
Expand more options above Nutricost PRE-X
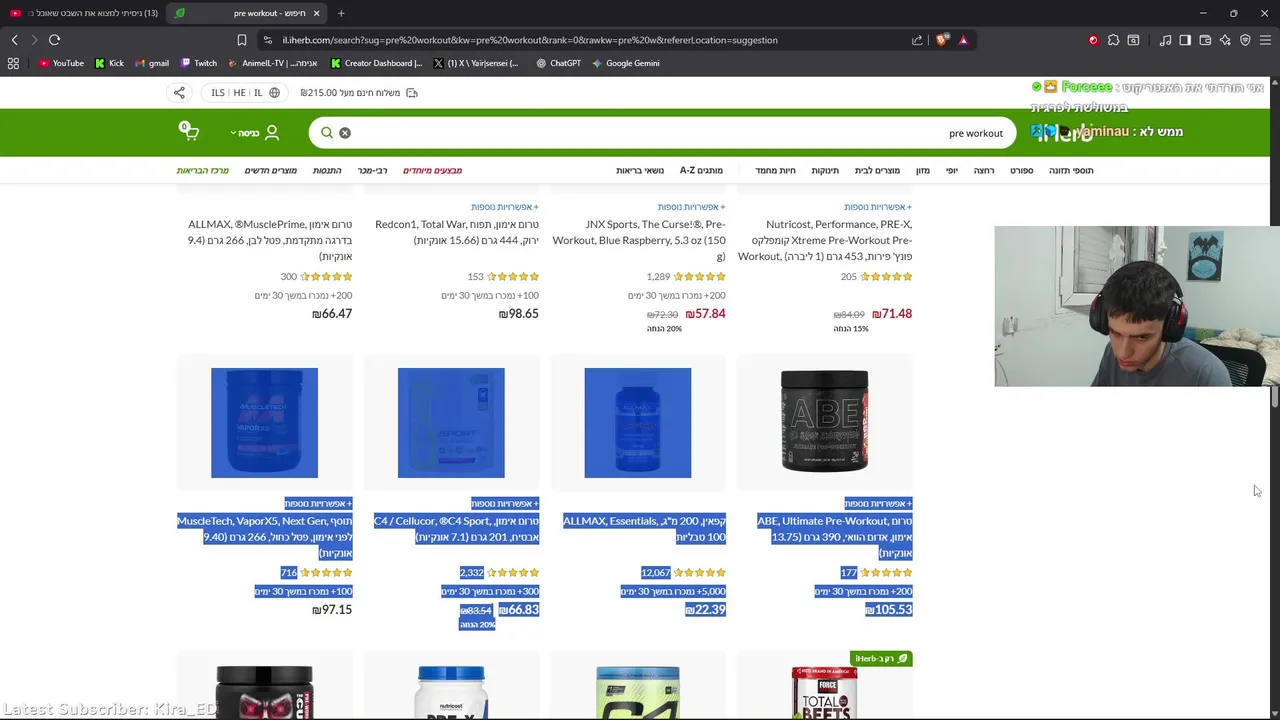pos(878,207)
